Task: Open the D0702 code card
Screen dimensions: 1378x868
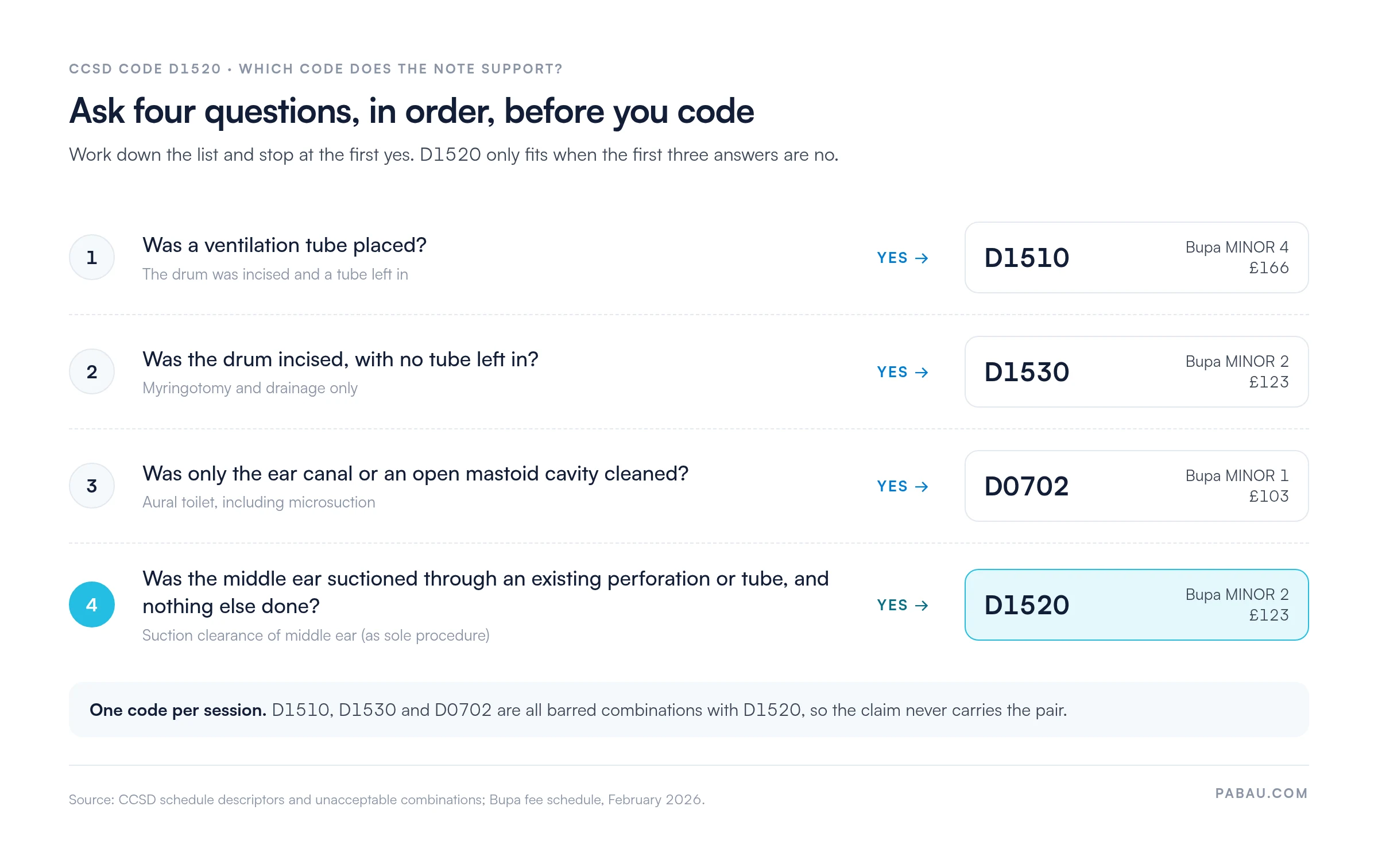Action: [x=1137, y=486]
